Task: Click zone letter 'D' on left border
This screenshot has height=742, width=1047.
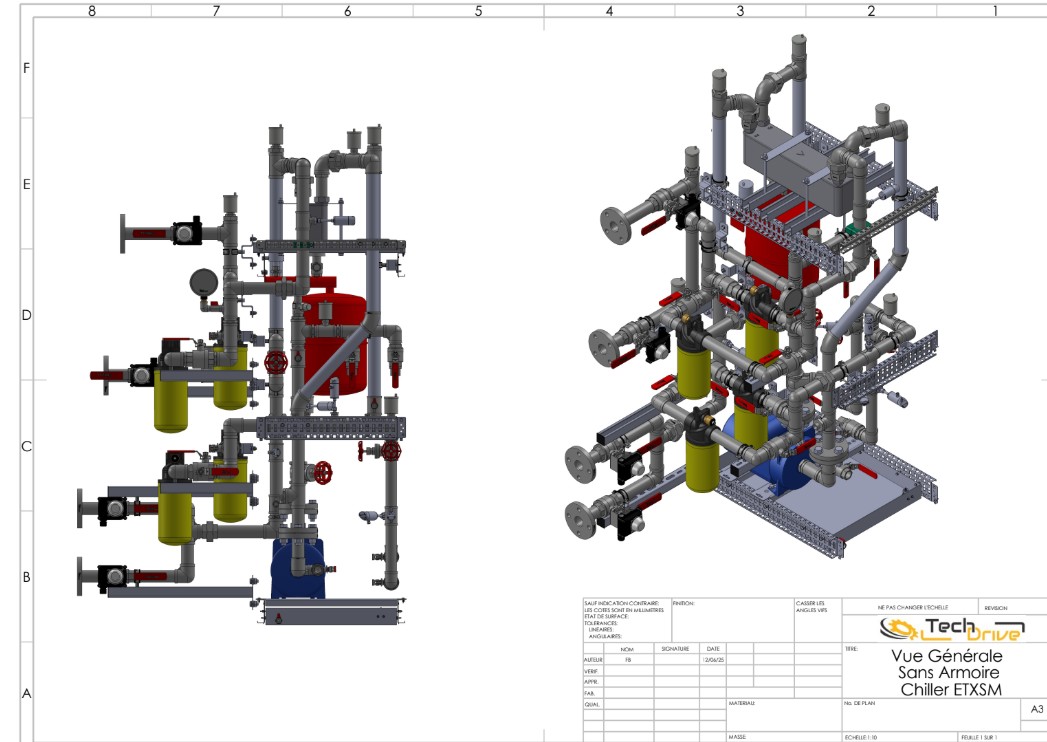Action: click(27, 315)
